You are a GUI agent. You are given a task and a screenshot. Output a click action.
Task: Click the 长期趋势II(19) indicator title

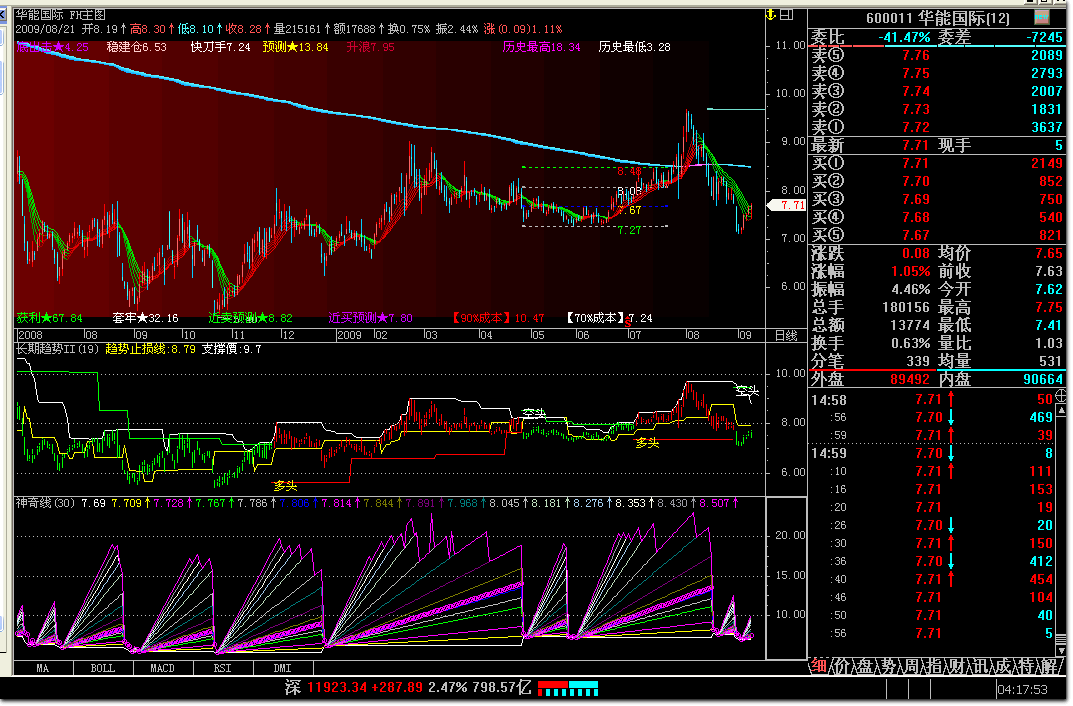coord(57,350)
